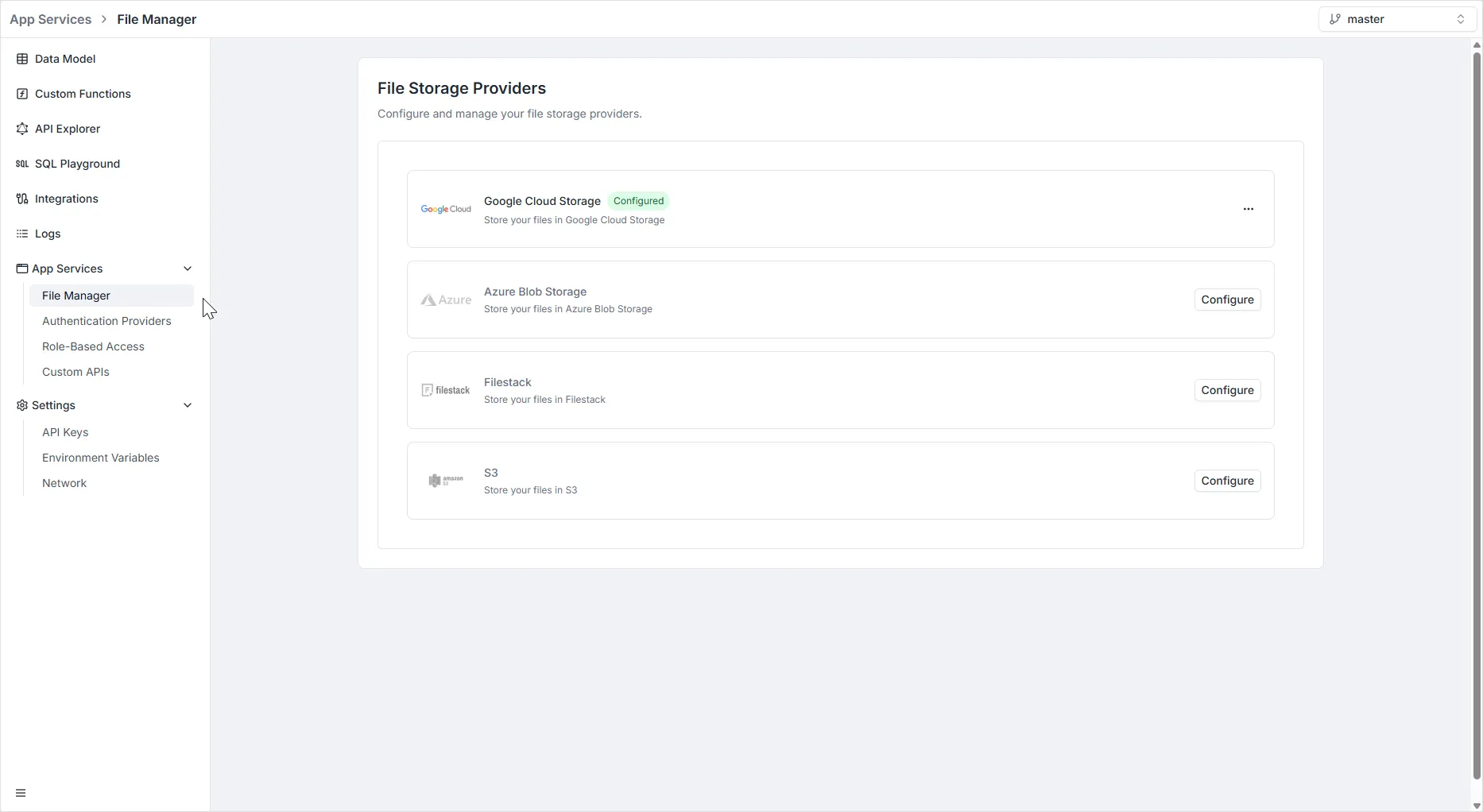Click the Google Cloud logo
1483x812 pixels.
[446, 209]
